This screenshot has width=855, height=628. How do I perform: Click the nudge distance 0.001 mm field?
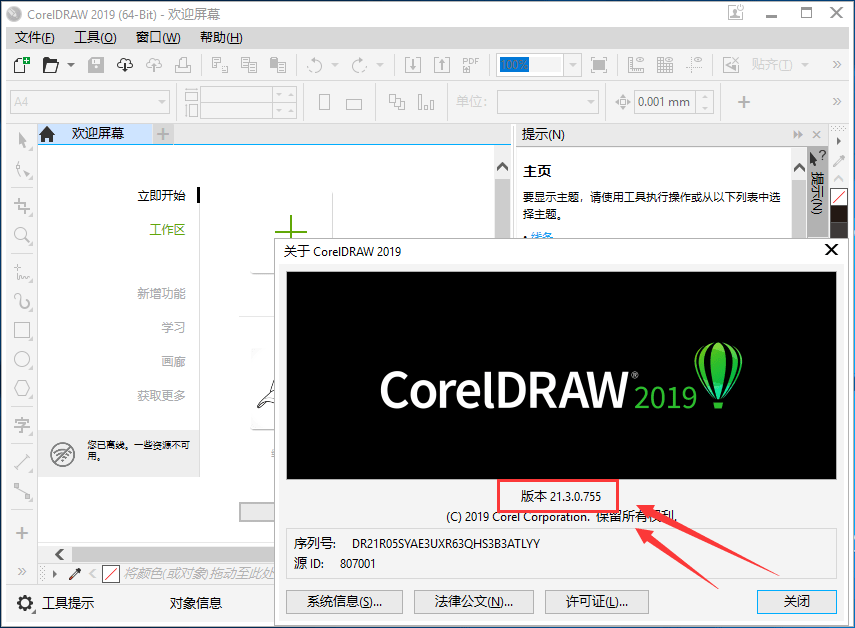tap(664, 102)
